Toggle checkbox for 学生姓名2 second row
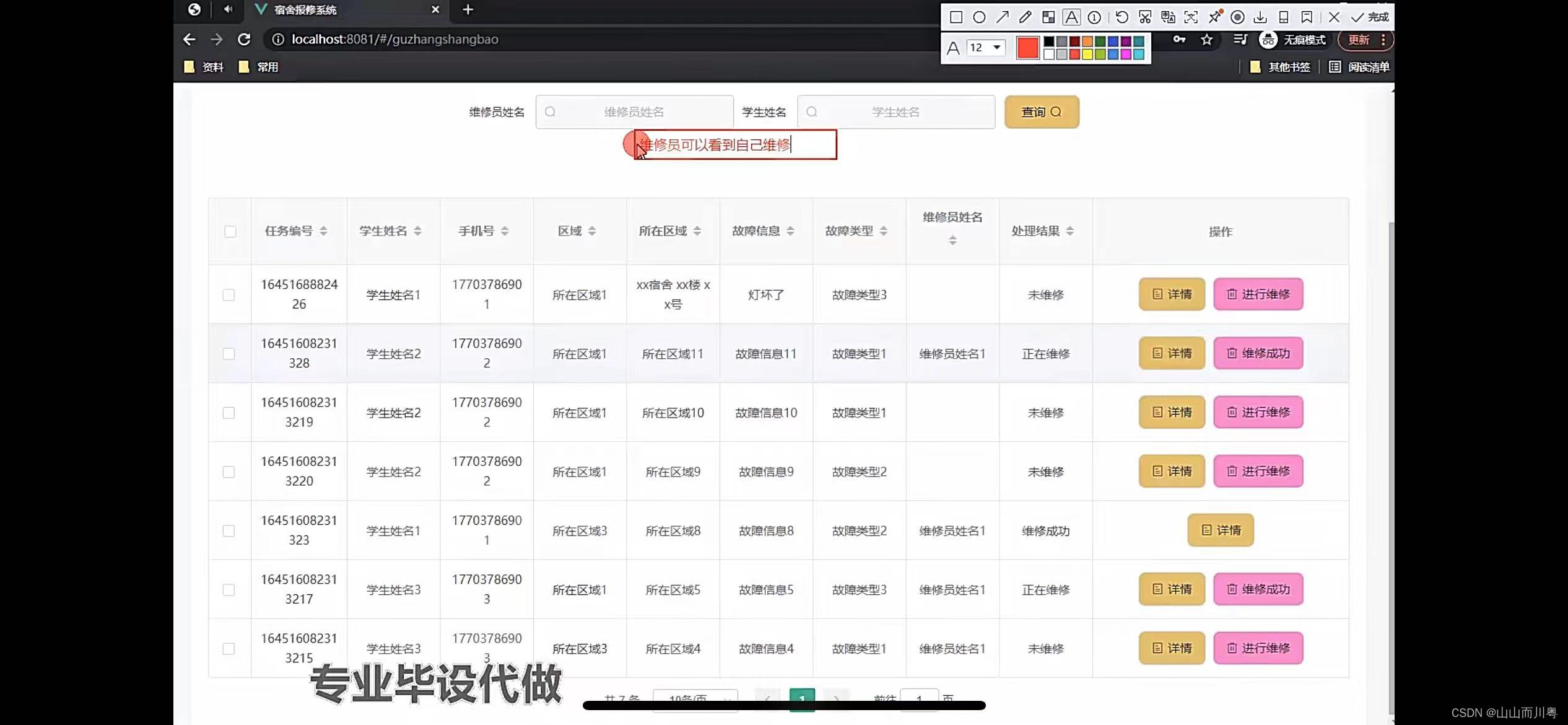This screenshot has height=725, width=1568. 228,412
